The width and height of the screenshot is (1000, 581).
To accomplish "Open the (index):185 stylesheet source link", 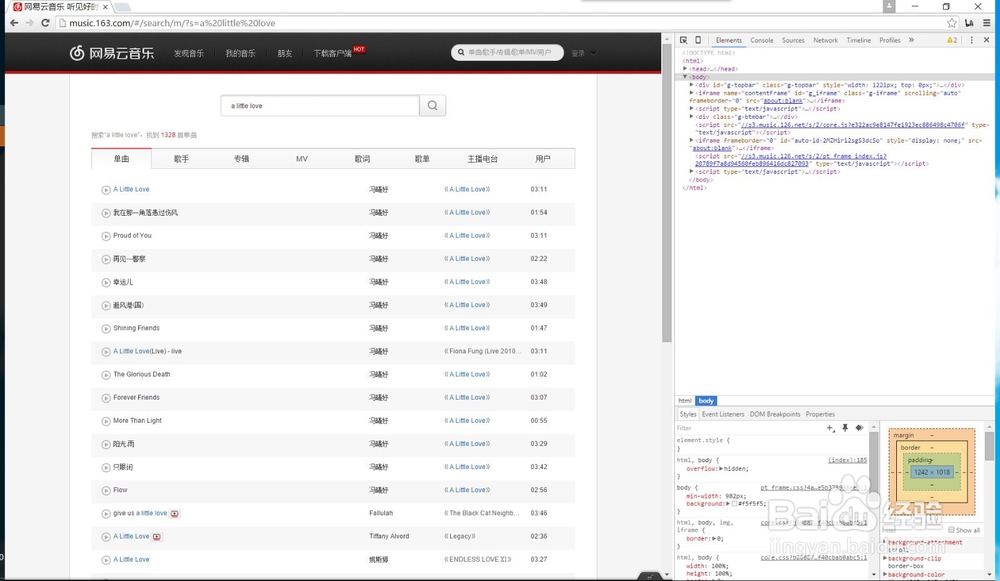I will tap(848, 460).
